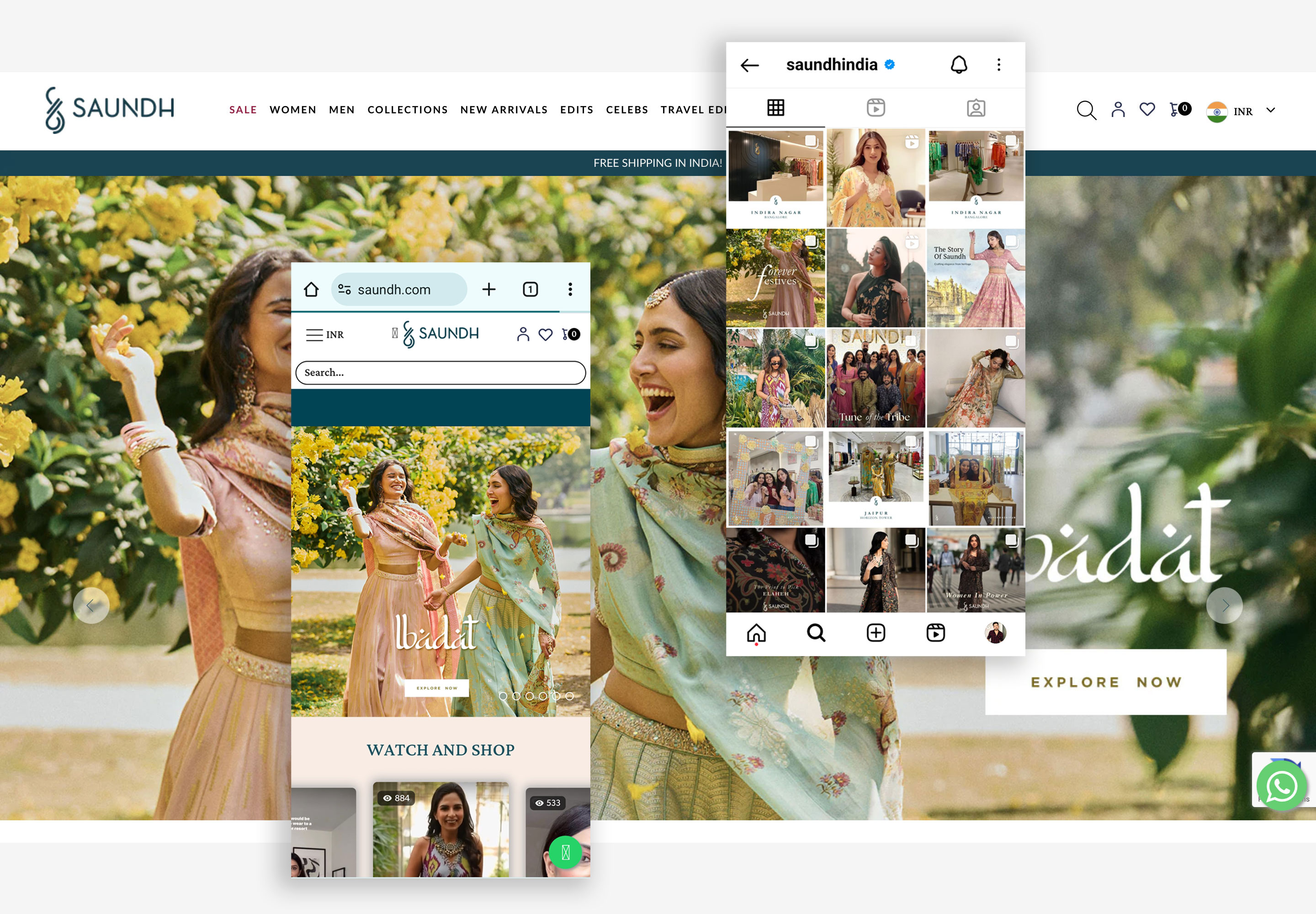This screenshot has height=914, width=1316.
Task: Open the account profile icon on desktop header
Action: [1118, 109]
